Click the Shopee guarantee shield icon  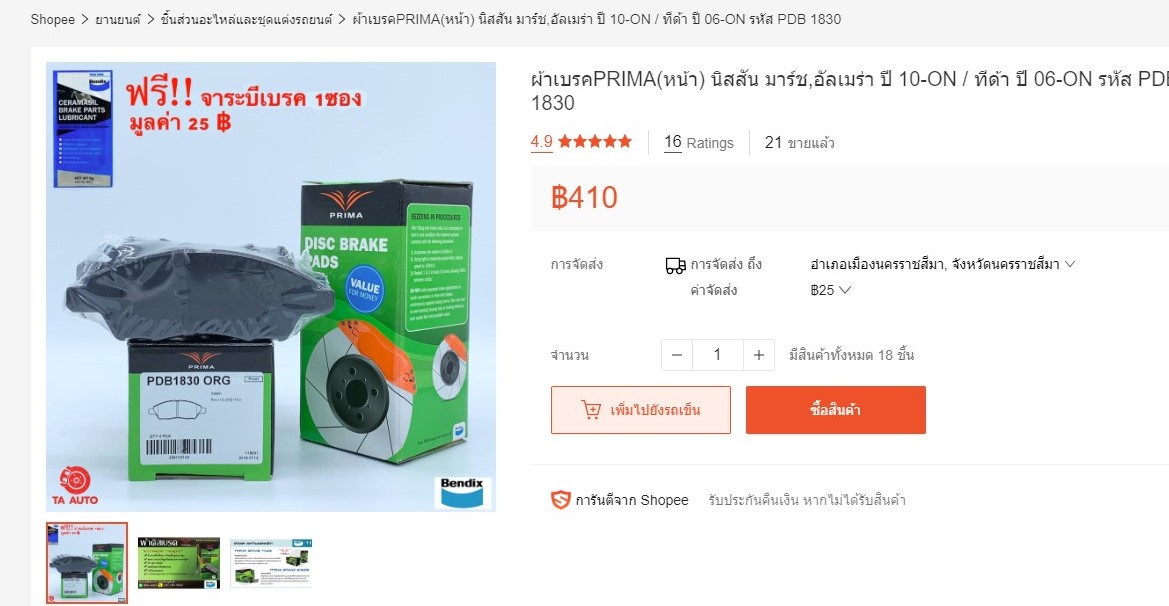point(561,500)
